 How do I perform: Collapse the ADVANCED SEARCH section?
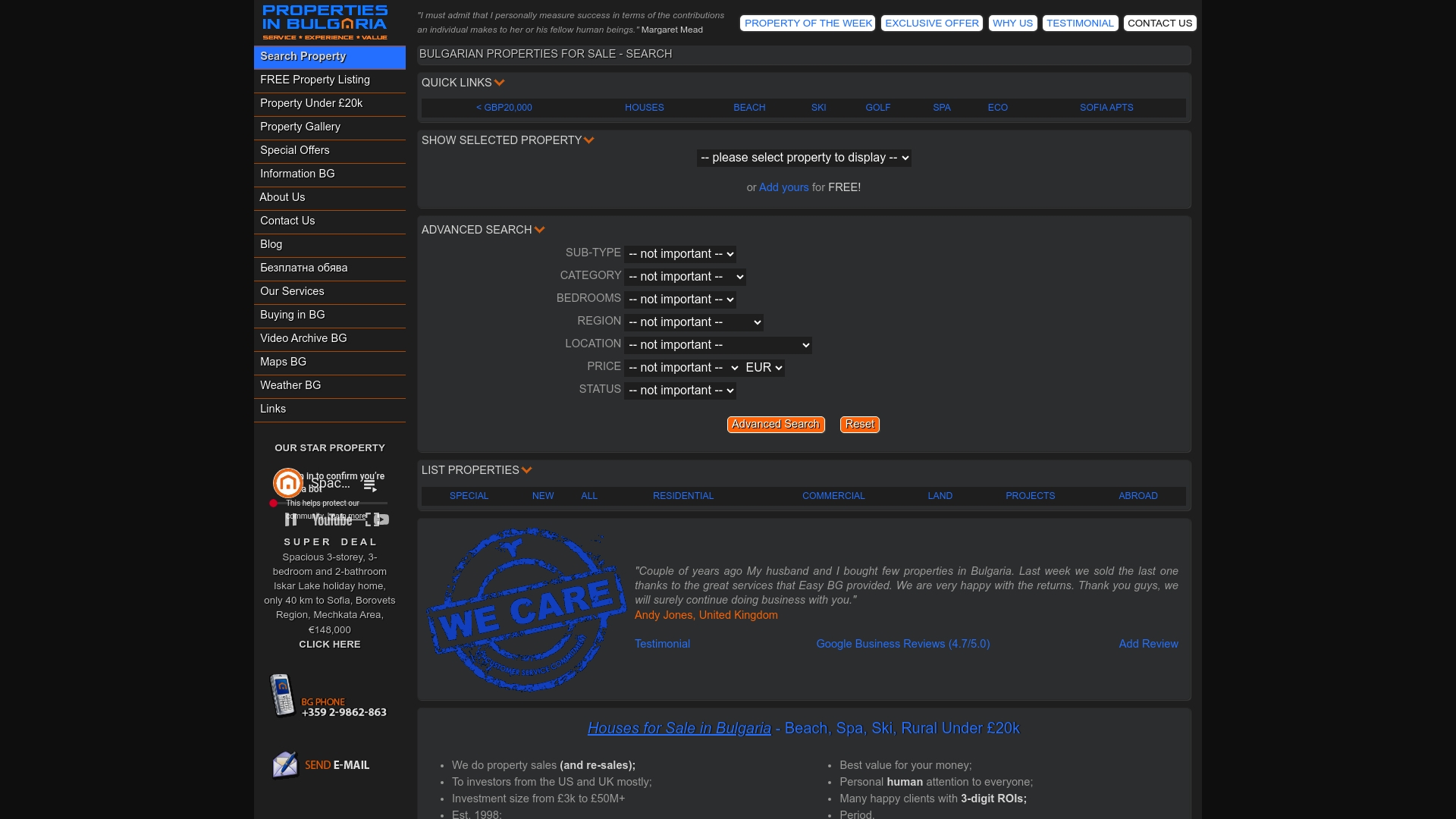click(x=539, y=229)
